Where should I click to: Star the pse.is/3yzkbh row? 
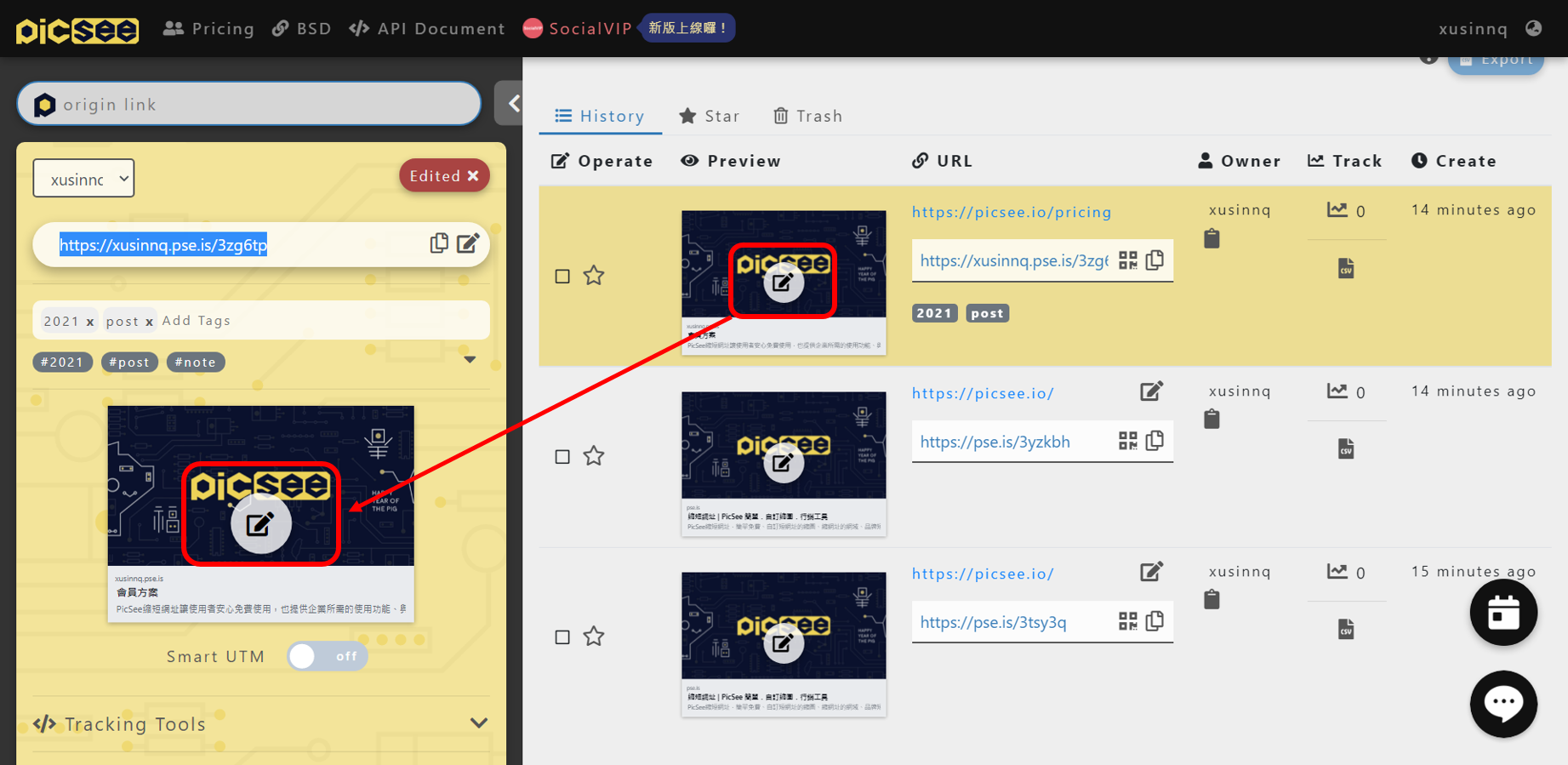pos(594,455)
